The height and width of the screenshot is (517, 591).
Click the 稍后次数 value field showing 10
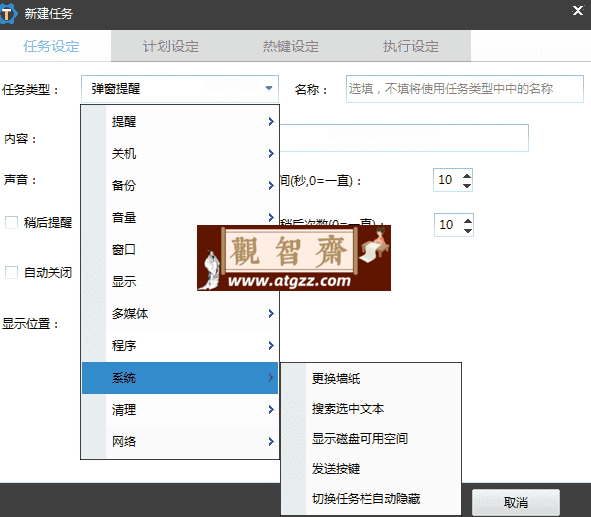click(x=449, y=225)
